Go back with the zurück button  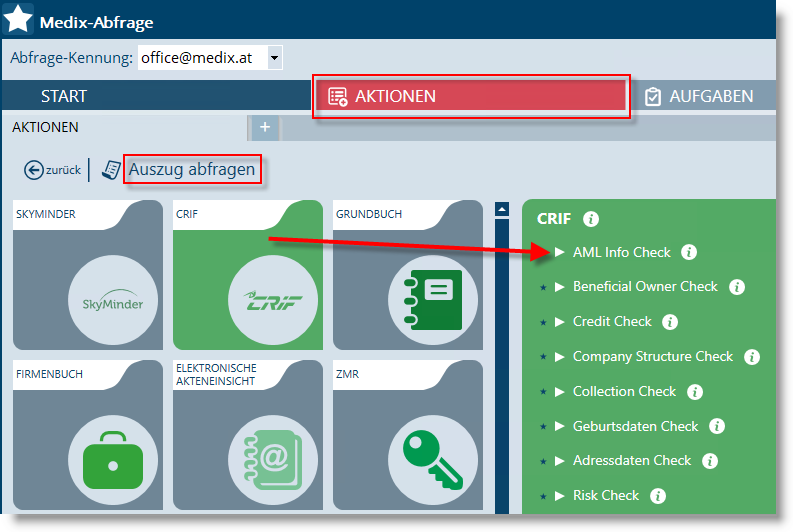tap(53, 170)
